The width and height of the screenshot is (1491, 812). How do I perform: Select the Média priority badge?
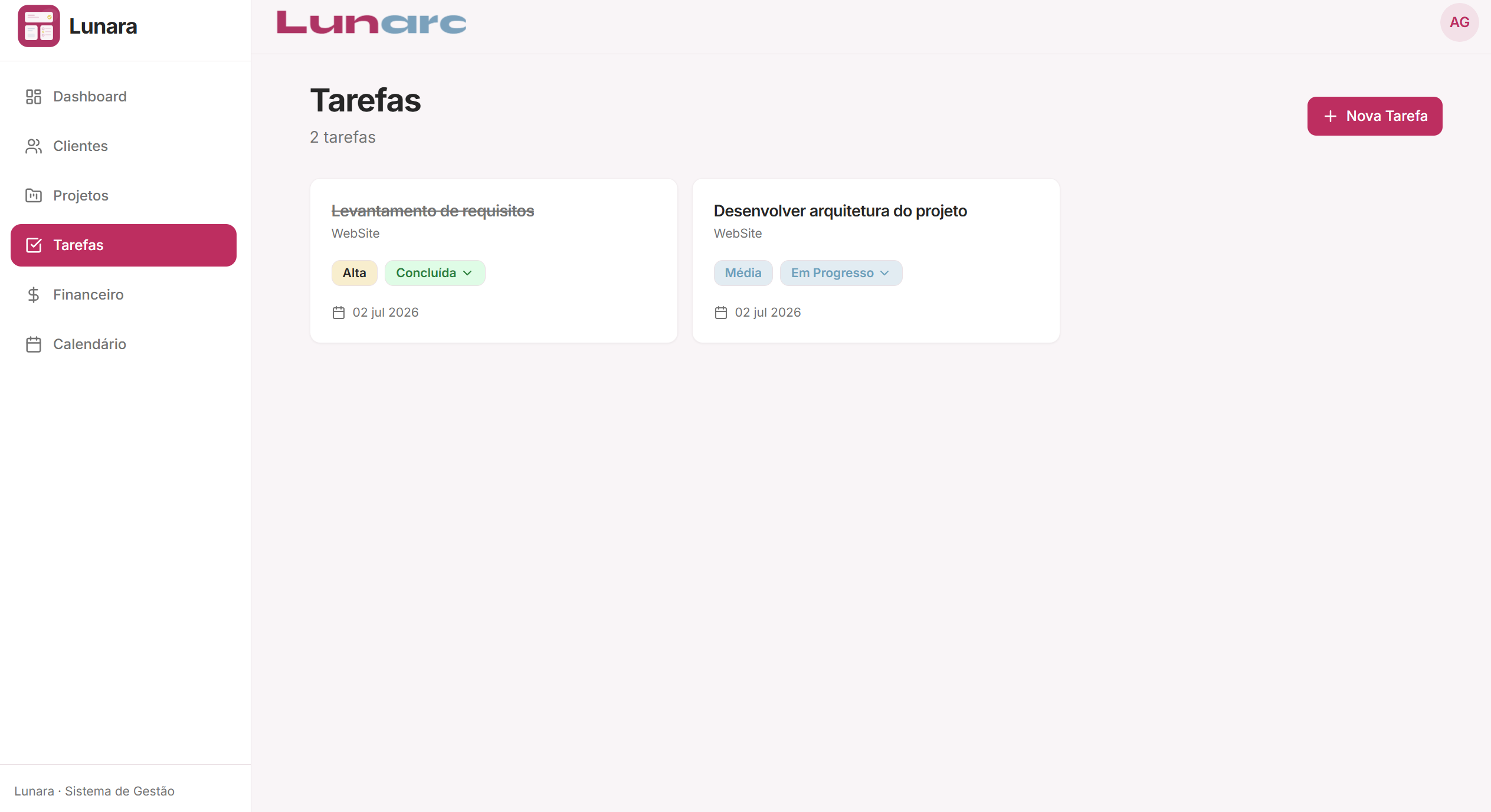click(743, 273)
